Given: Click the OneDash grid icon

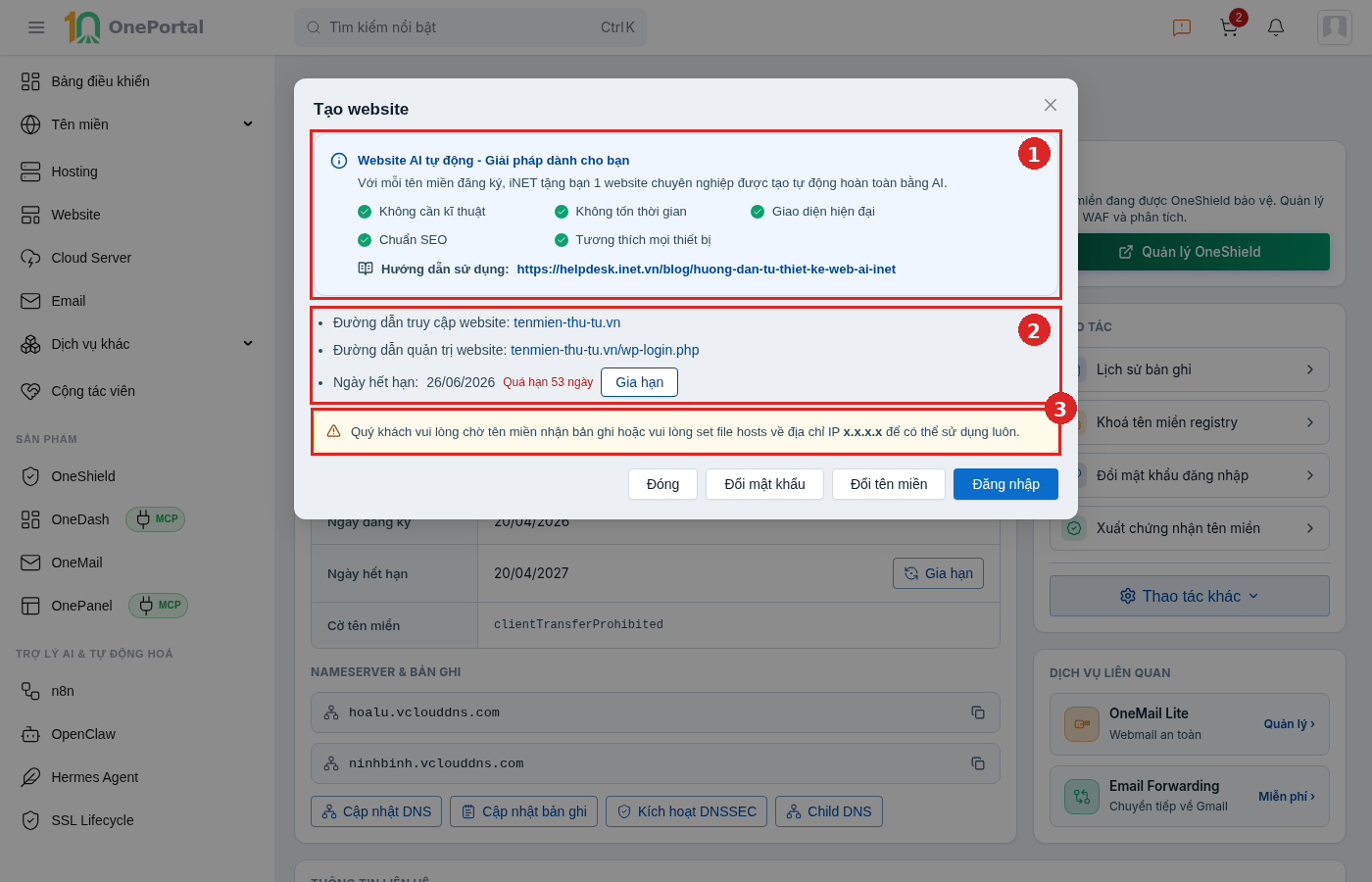Looking at the screenshot, I should 30,519.
